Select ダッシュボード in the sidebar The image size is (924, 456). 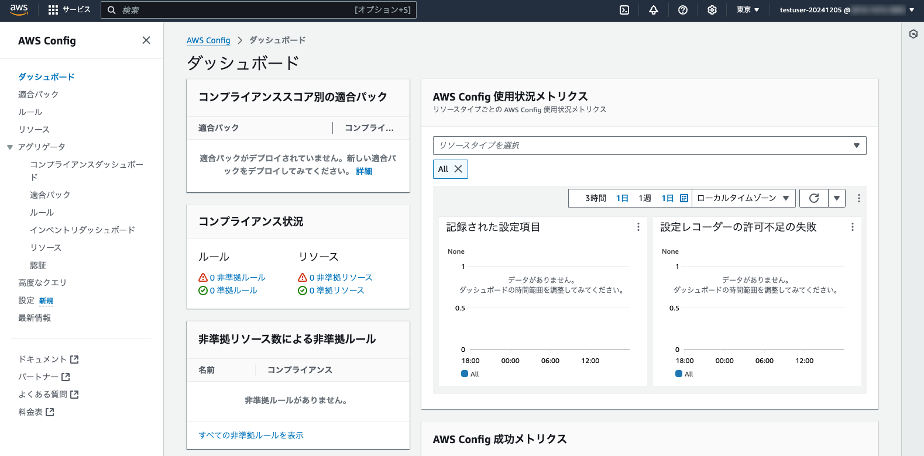tap(46, 77)
